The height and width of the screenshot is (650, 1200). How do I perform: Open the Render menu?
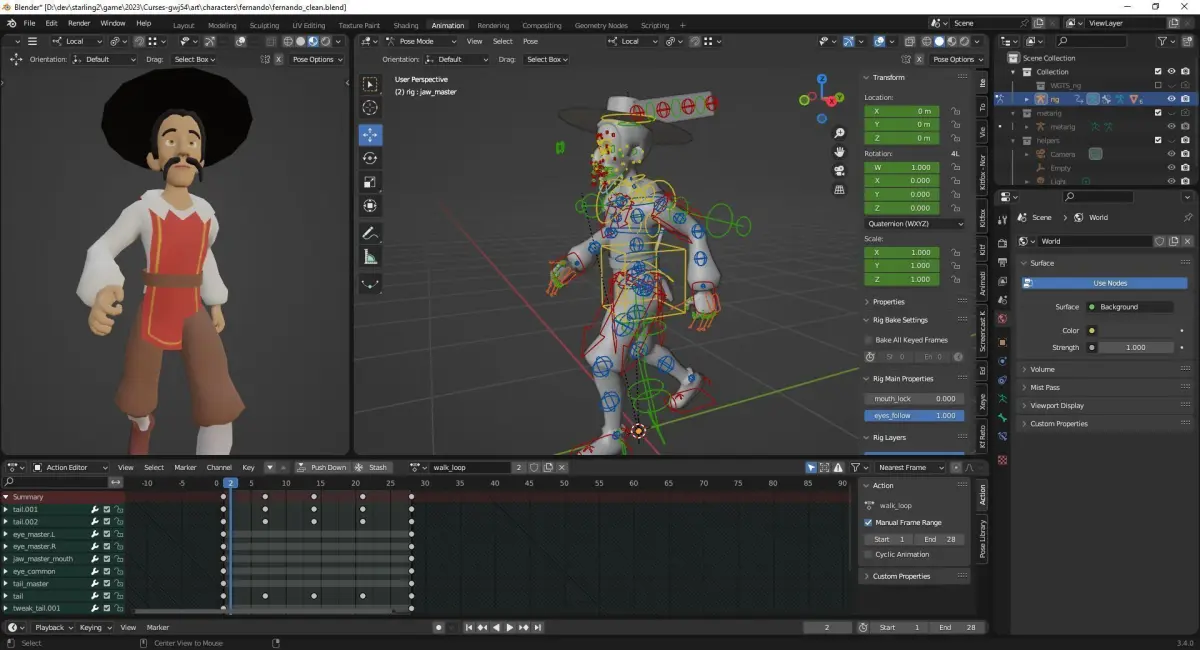coord(79,23)
